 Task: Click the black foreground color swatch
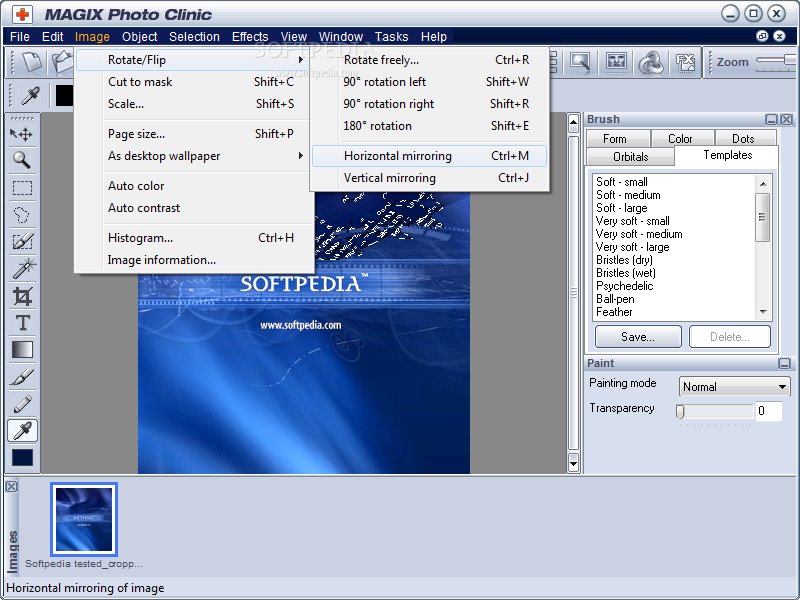64,95
